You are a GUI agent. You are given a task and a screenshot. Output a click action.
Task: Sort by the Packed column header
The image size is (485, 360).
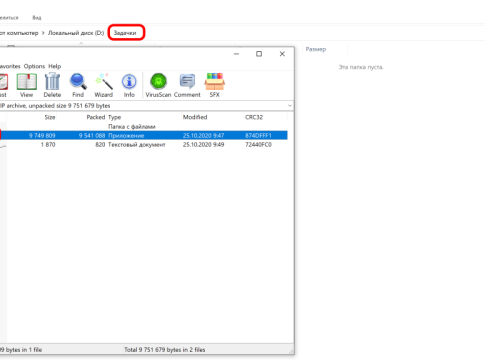click(x=96, y=117)
